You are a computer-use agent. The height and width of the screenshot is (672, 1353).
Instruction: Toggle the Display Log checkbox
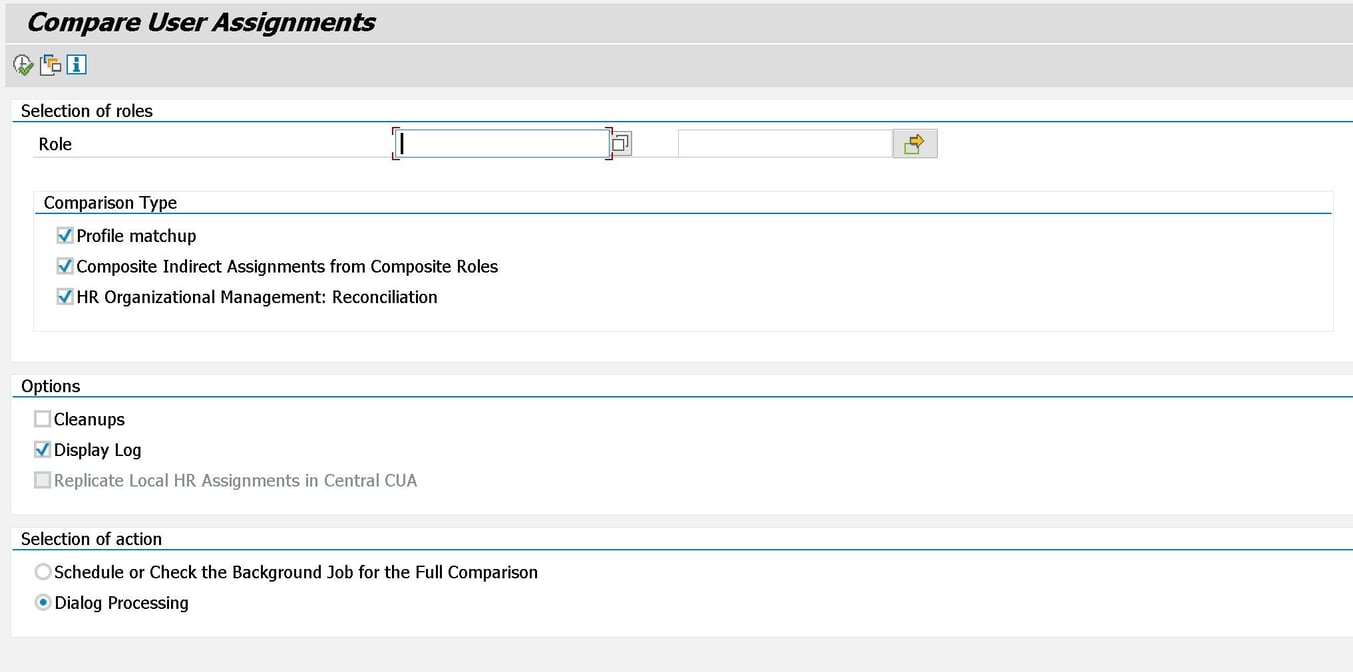pyautogui.click(x=42, y=449)
